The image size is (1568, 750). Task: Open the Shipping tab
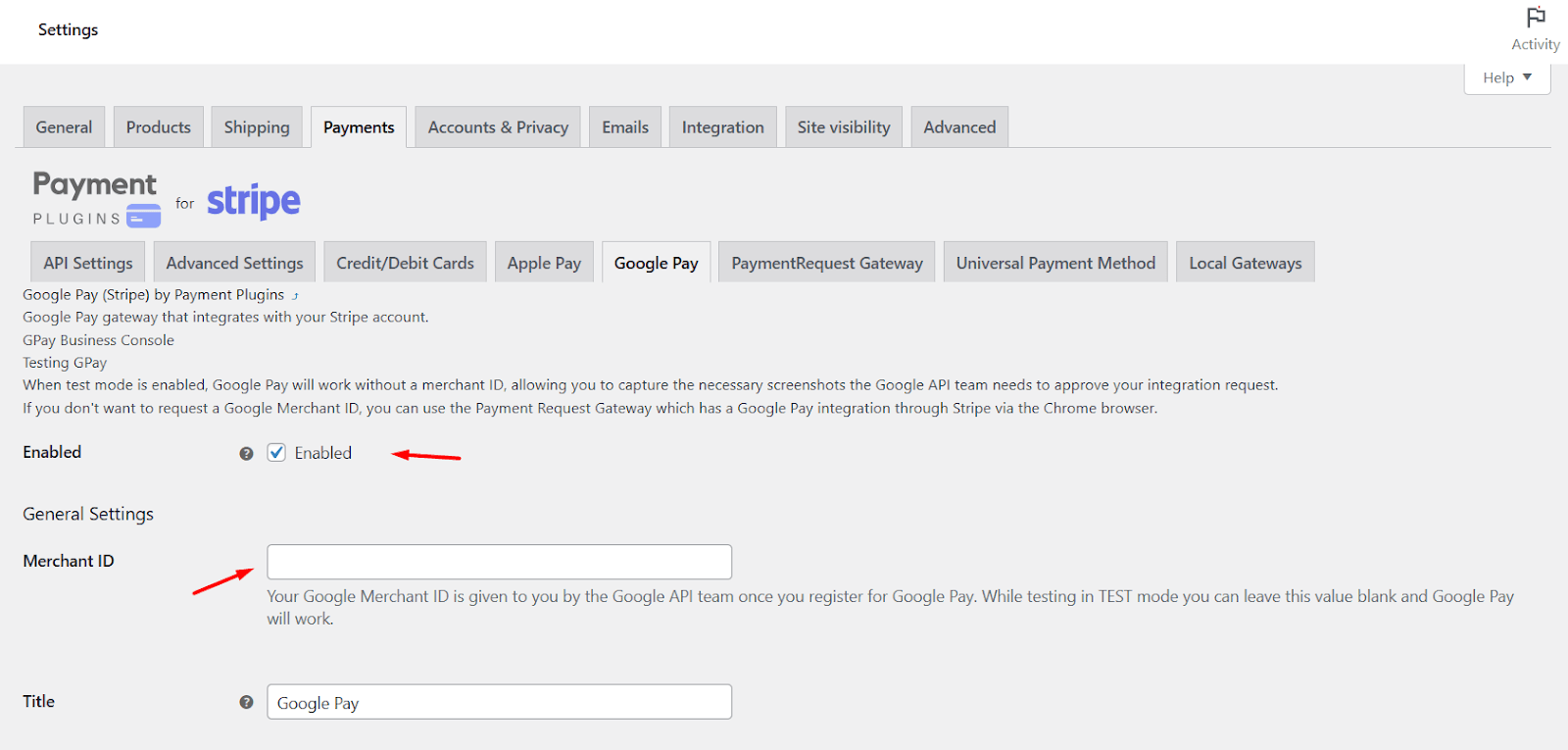(x=257, y=127)
